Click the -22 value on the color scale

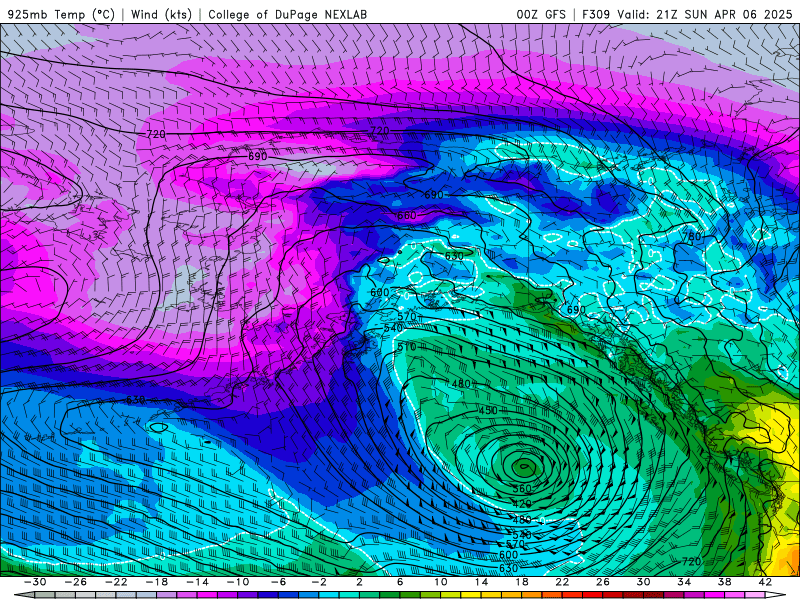point(116,582)
